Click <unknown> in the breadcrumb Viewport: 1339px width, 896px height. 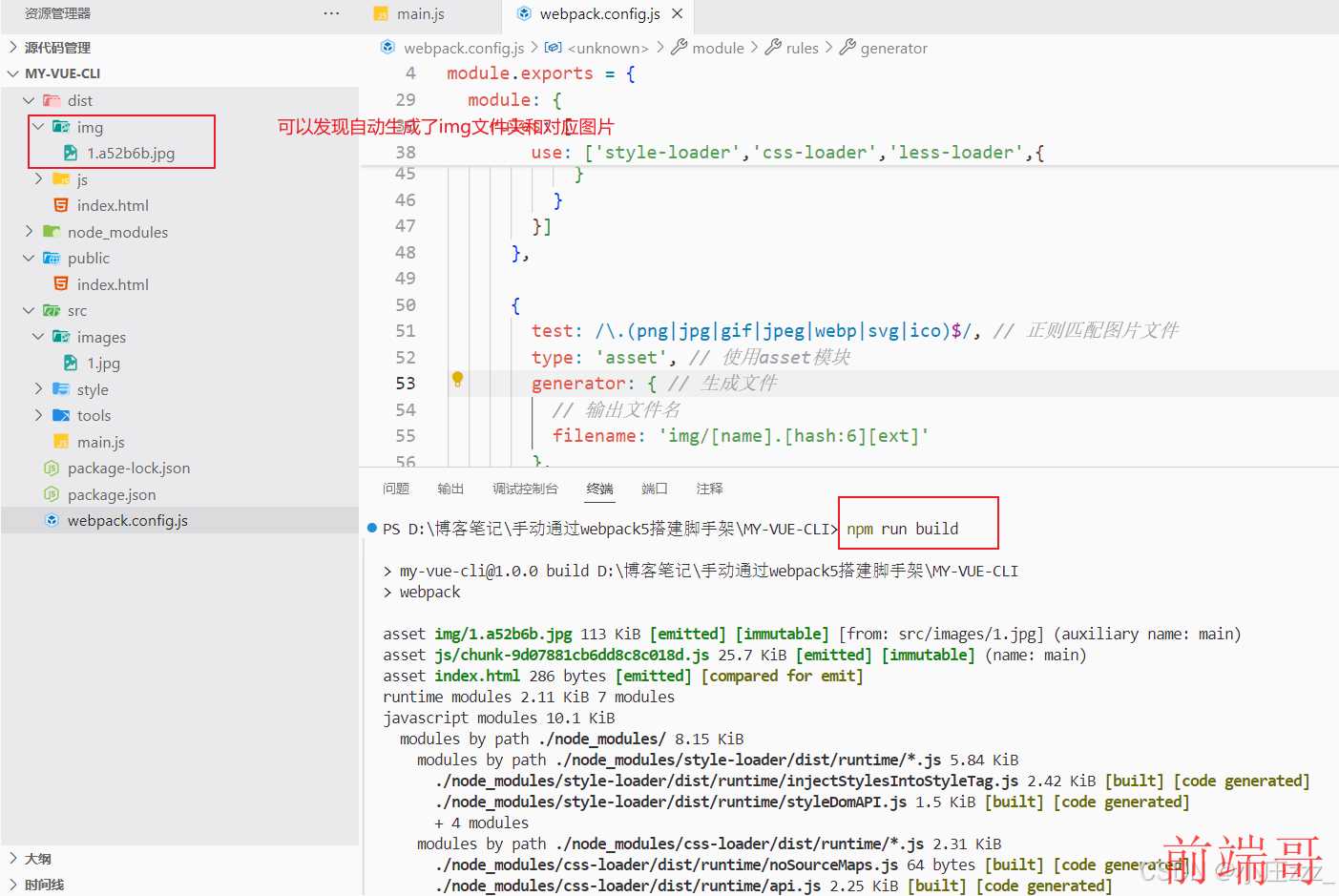point(608,48)
